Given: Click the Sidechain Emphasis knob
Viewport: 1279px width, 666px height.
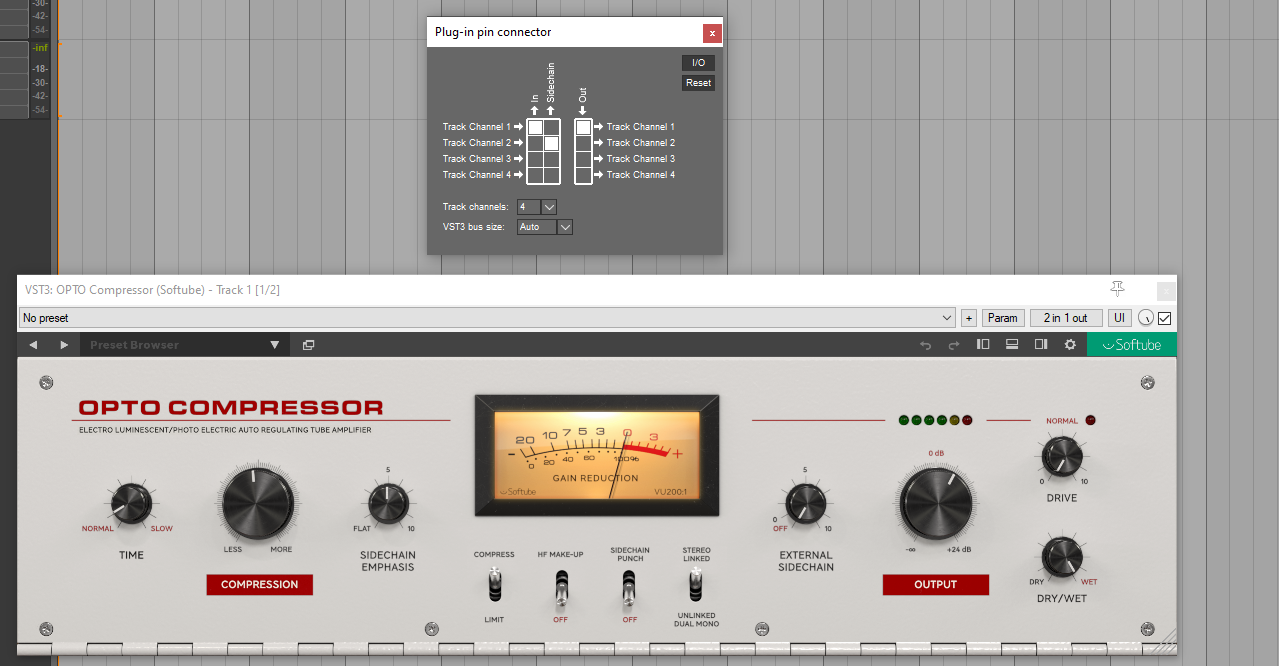Looking at the screenshot, I should click(388, 502).
